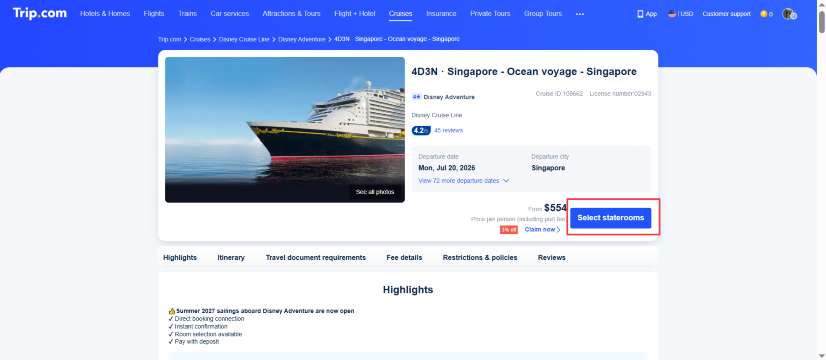Jump to the Reviews tab

[552, 257]
